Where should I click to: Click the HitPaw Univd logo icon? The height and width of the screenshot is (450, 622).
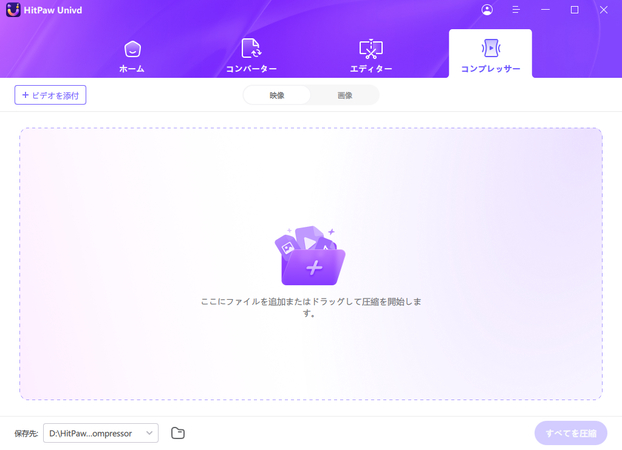pos(13,10)
